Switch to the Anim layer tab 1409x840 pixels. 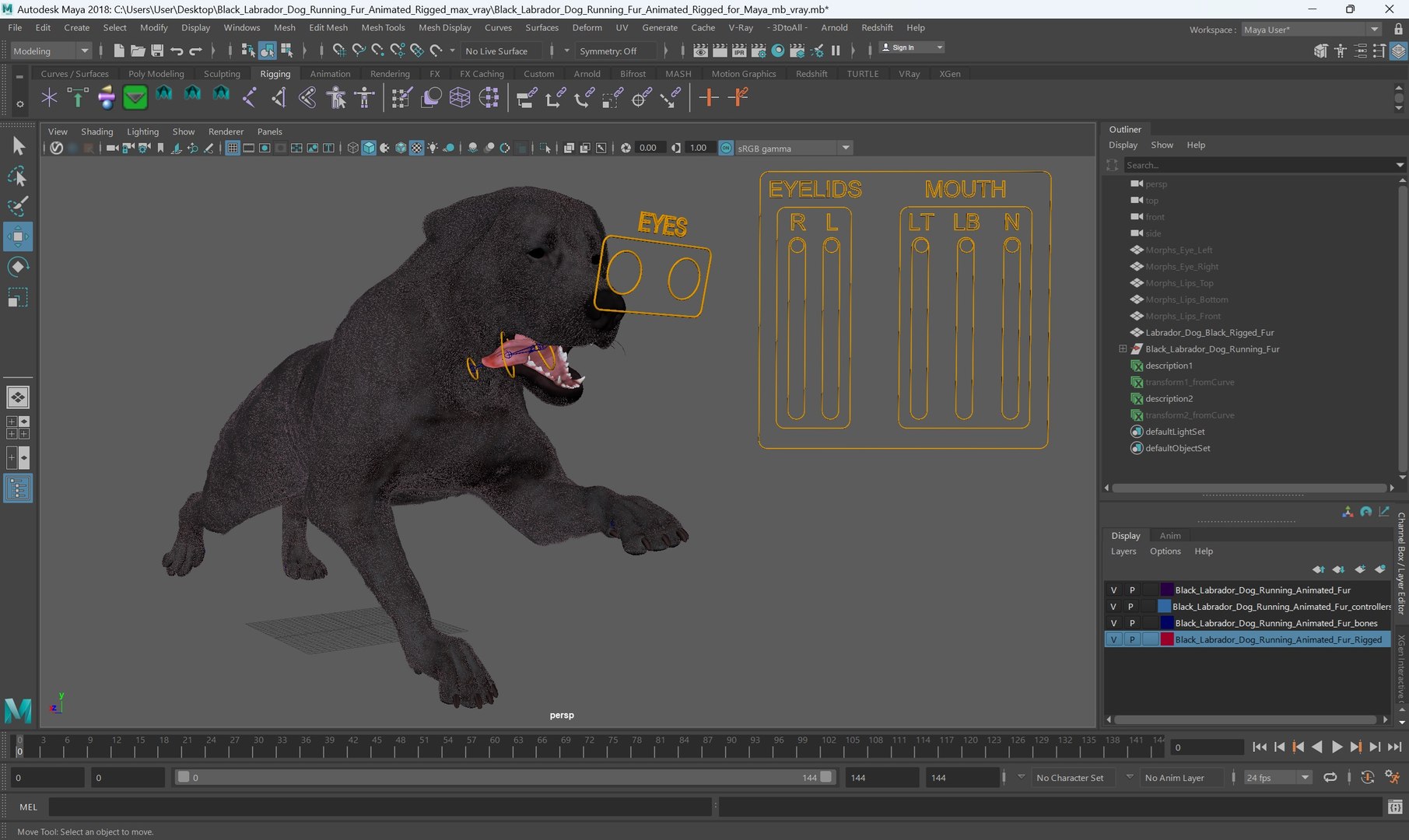(1169, 536)
